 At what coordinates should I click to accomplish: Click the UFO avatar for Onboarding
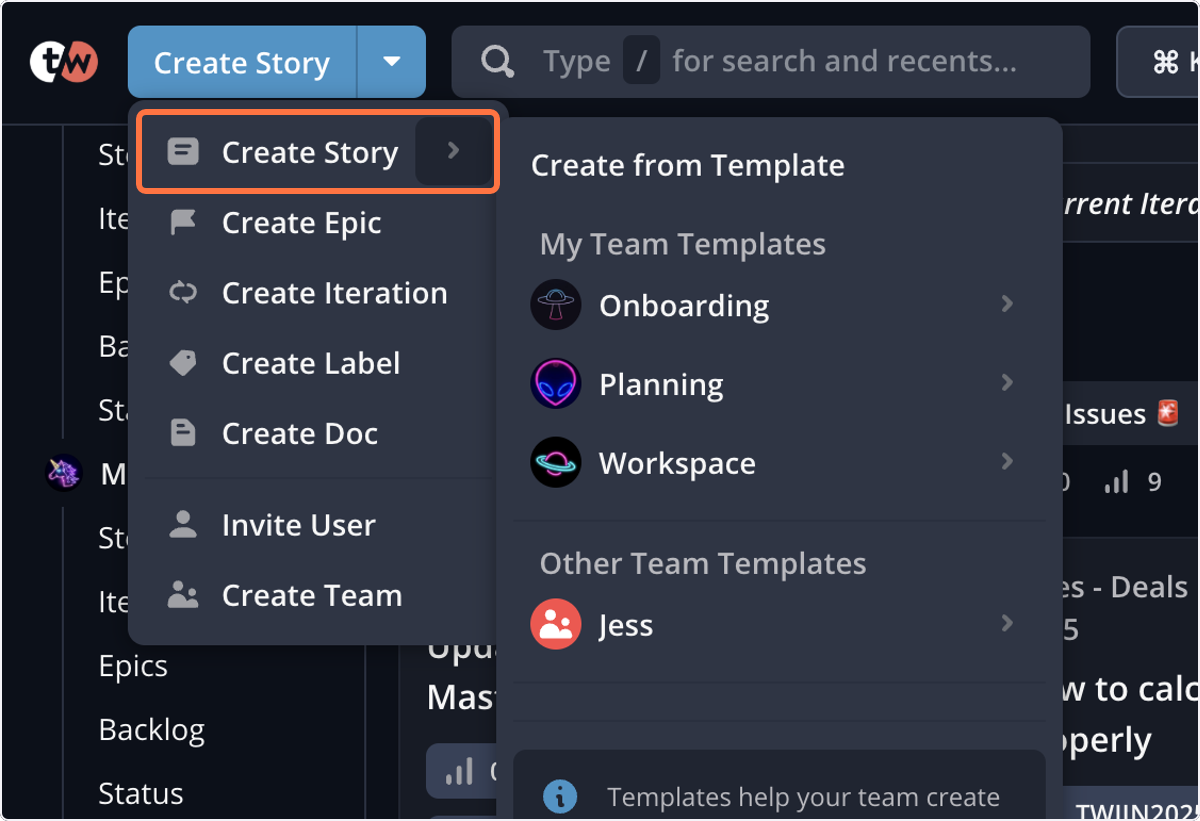tap(556, 305)
